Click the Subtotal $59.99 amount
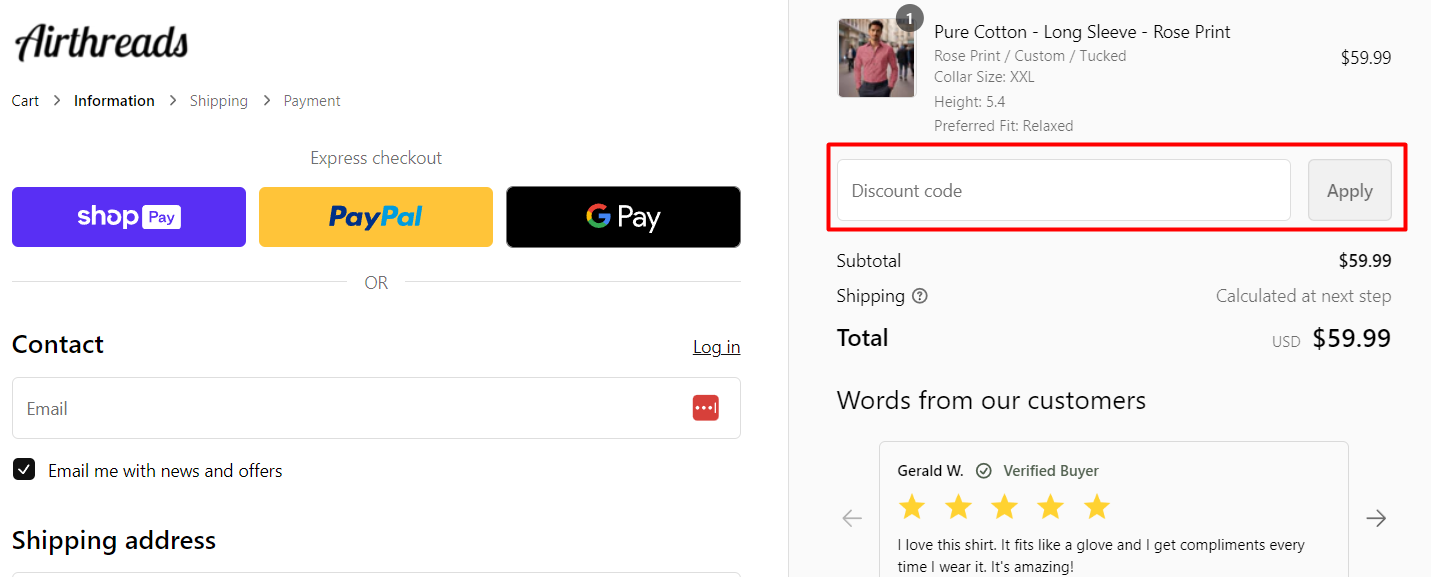Screen dimensions: 1431x577 click(x=1365, y=261)
